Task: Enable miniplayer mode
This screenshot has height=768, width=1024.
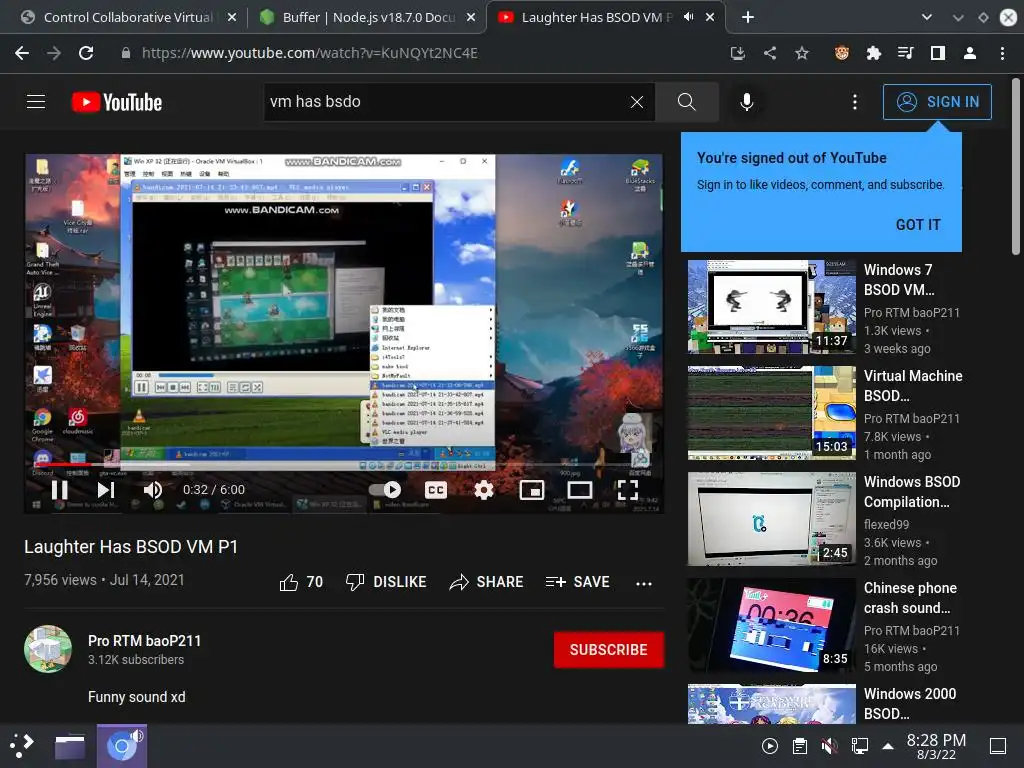Action: tap(532, 490)
